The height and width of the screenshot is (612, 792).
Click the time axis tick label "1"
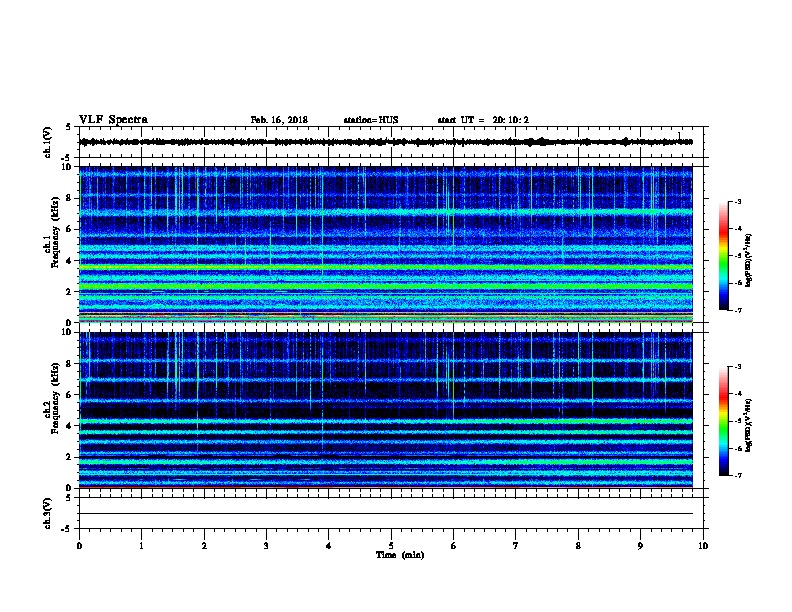(x=142, y=546)
